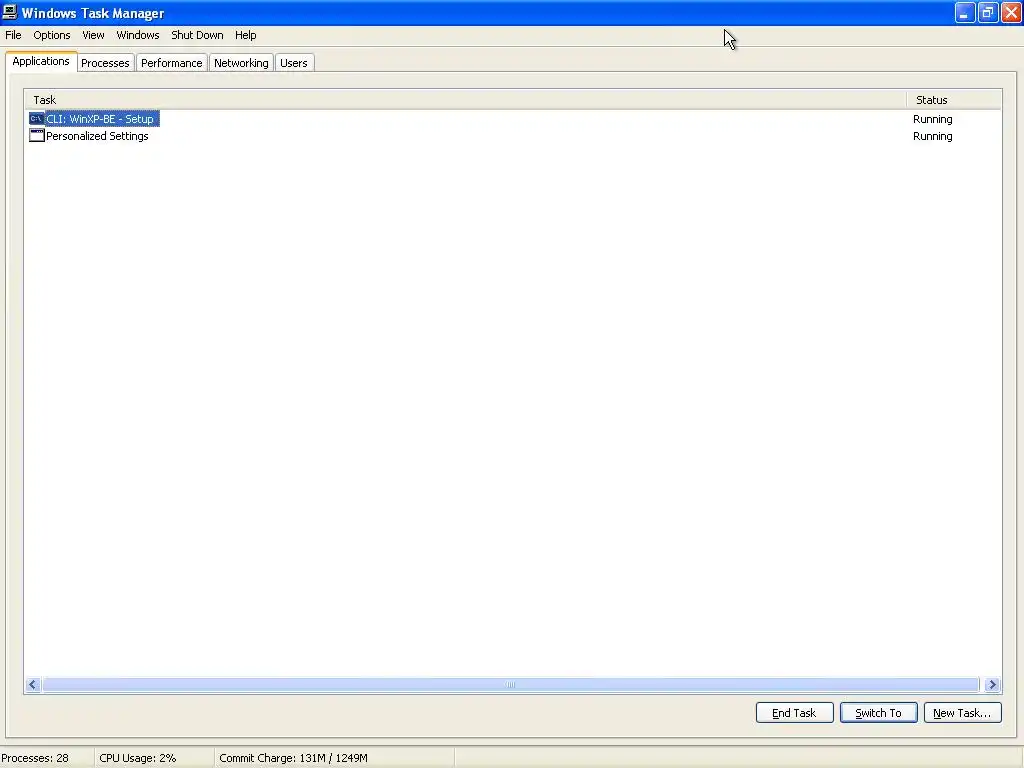Click CPU Usage: 2% in status bar
Image resolution: width=1024 pixels, height=768 pixels.
138,758
